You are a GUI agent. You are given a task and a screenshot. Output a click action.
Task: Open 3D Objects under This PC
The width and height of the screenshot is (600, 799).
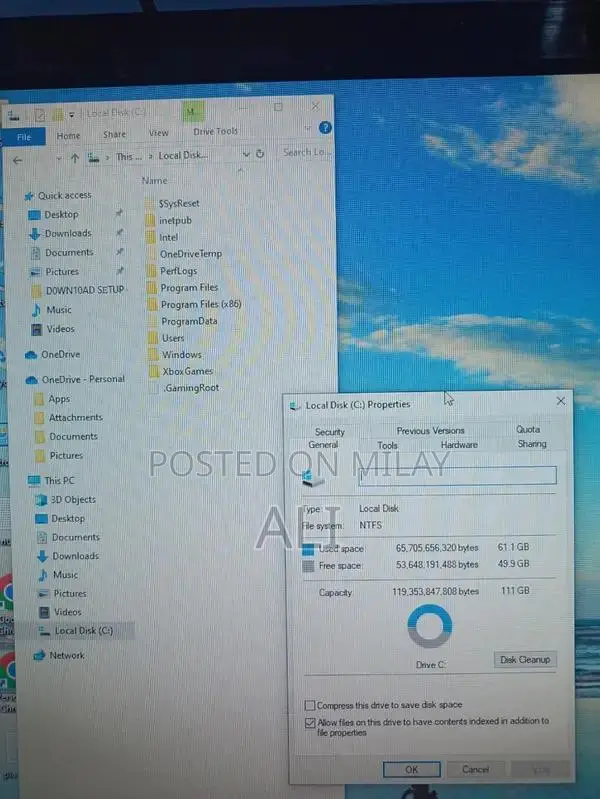pyautogui.click(x=41, y=500)
